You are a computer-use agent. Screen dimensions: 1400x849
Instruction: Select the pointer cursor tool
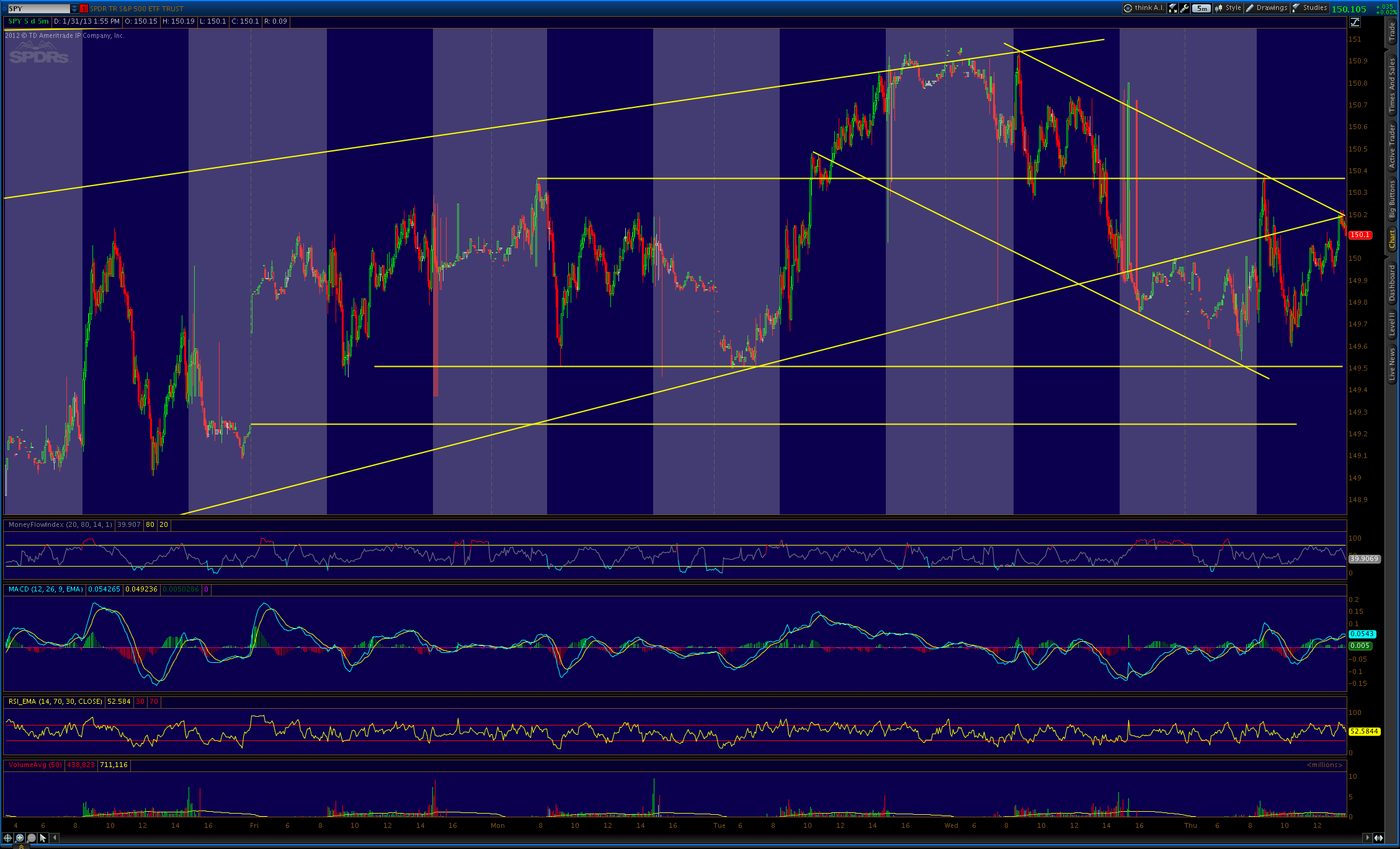coord(43,838)
